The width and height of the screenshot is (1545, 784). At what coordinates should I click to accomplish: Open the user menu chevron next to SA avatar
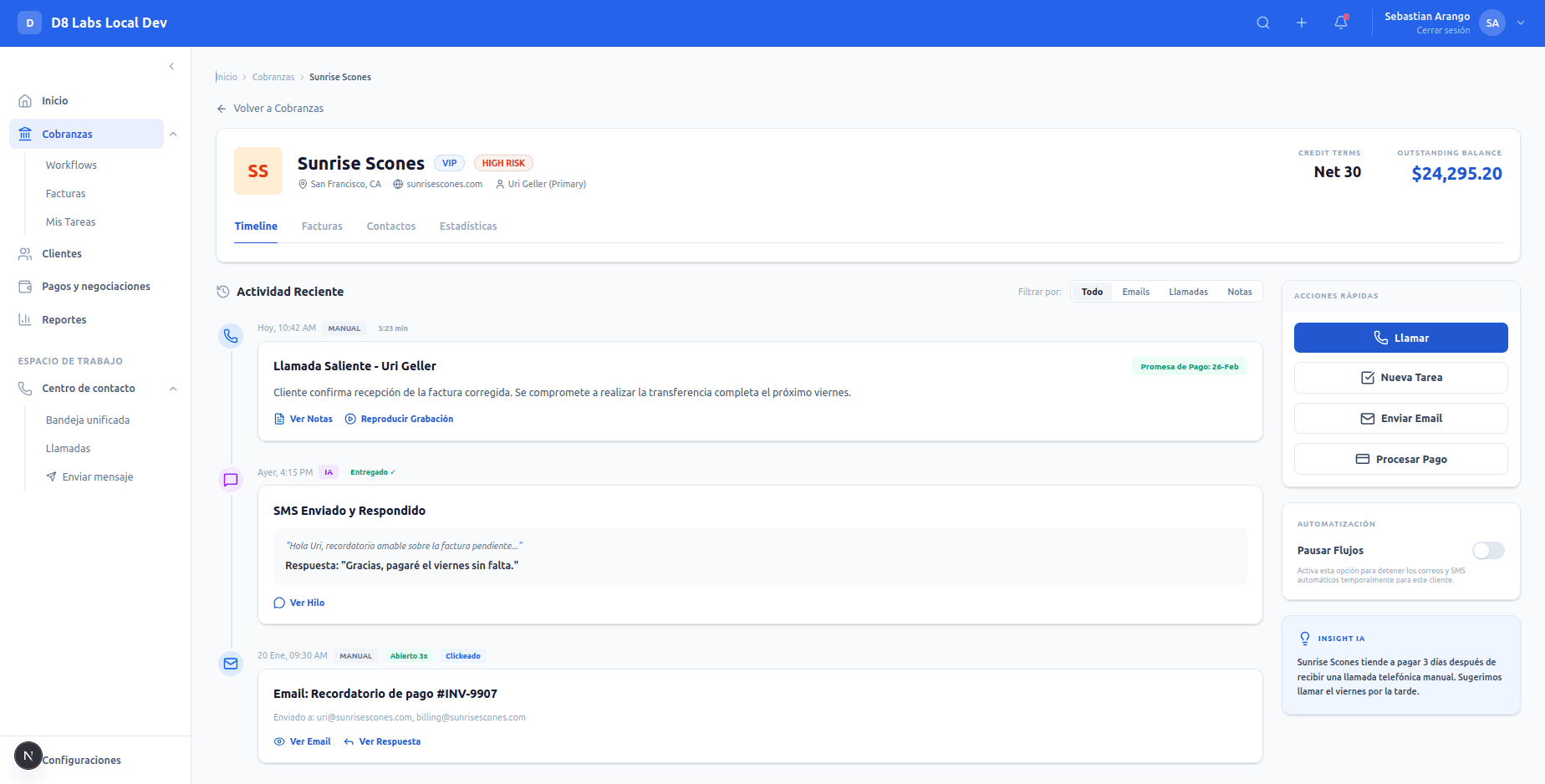pyautogui.click(x=1520, y=23)
